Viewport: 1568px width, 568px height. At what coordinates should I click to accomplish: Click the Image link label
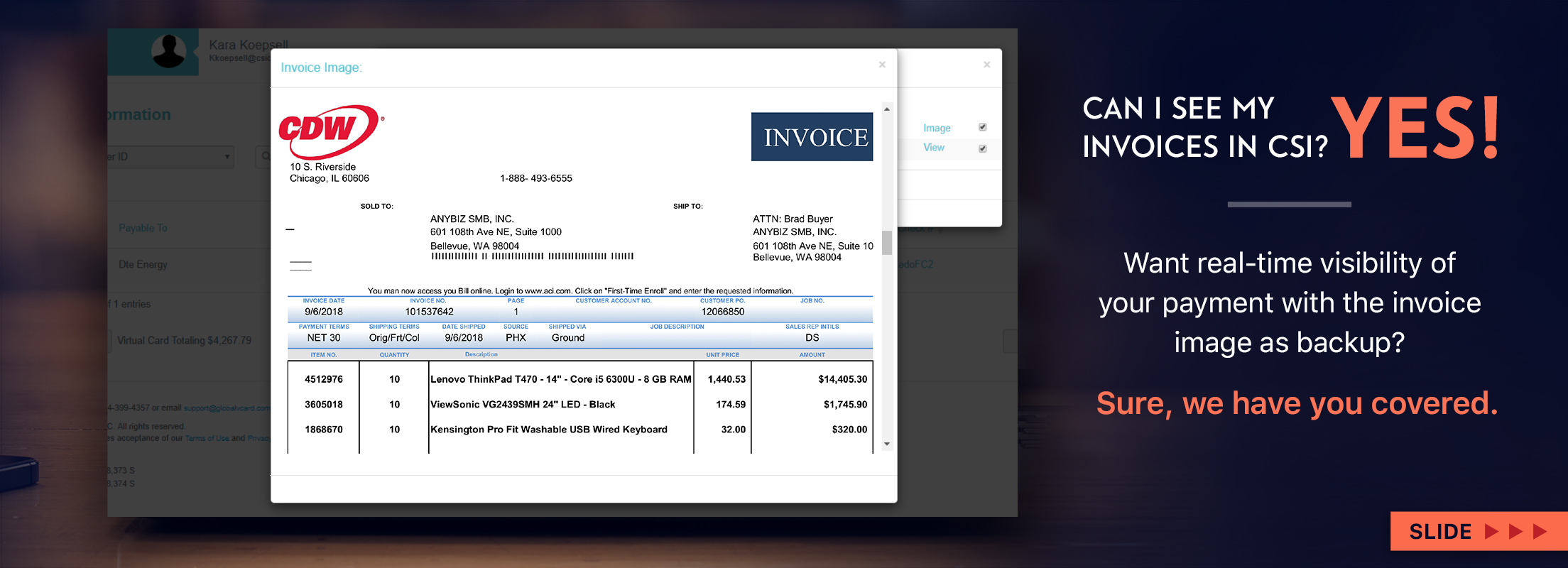(937, 128)
